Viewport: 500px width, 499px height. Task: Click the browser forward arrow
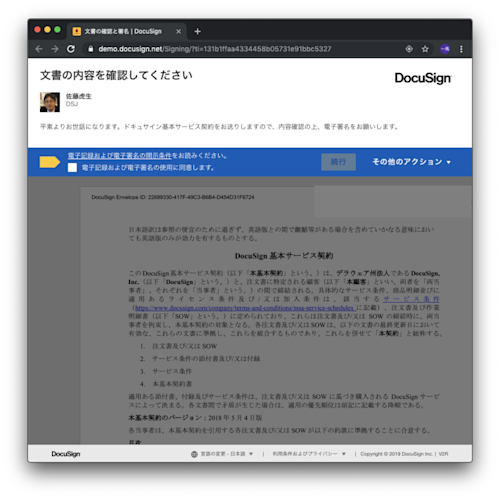coord(55,49)
